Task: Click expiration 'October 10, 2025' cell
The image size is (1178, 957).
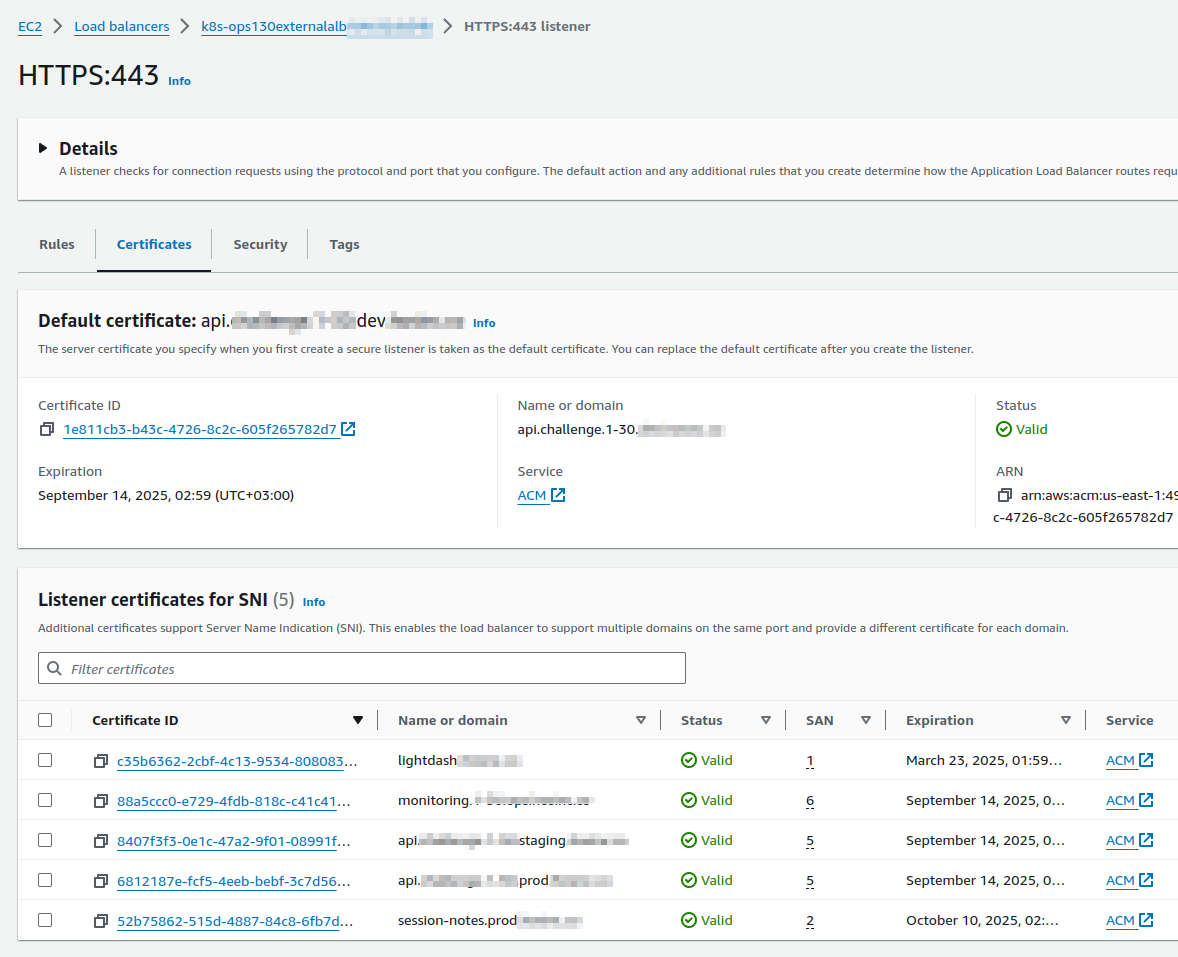Action: click(982, 920)
